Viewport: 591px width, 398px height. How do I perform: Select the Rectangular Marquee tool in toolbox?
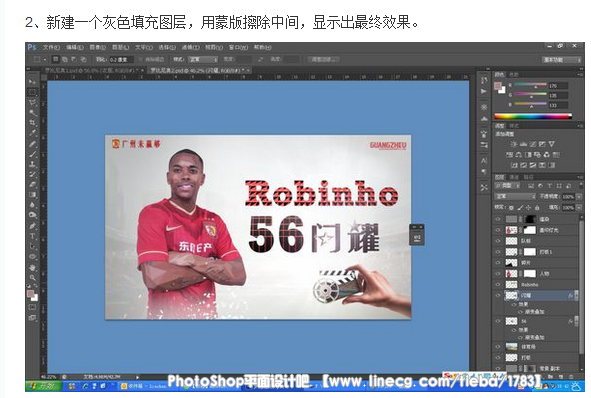click(32, 92)
